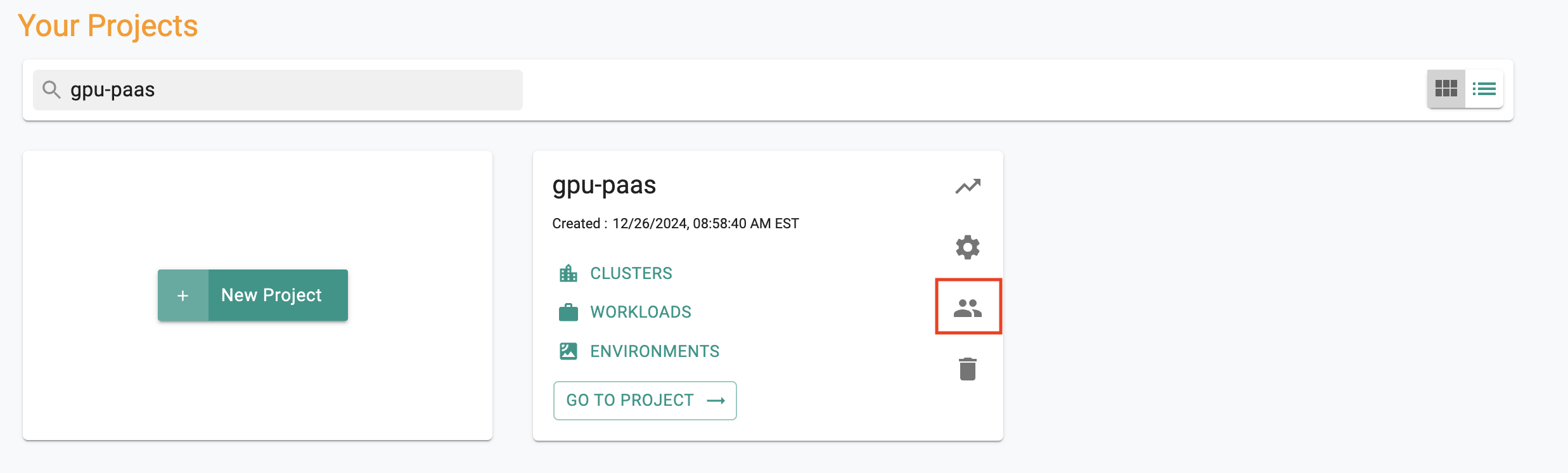
Task: Click the Your Projects page heading
Action: [x=108, y=26]
